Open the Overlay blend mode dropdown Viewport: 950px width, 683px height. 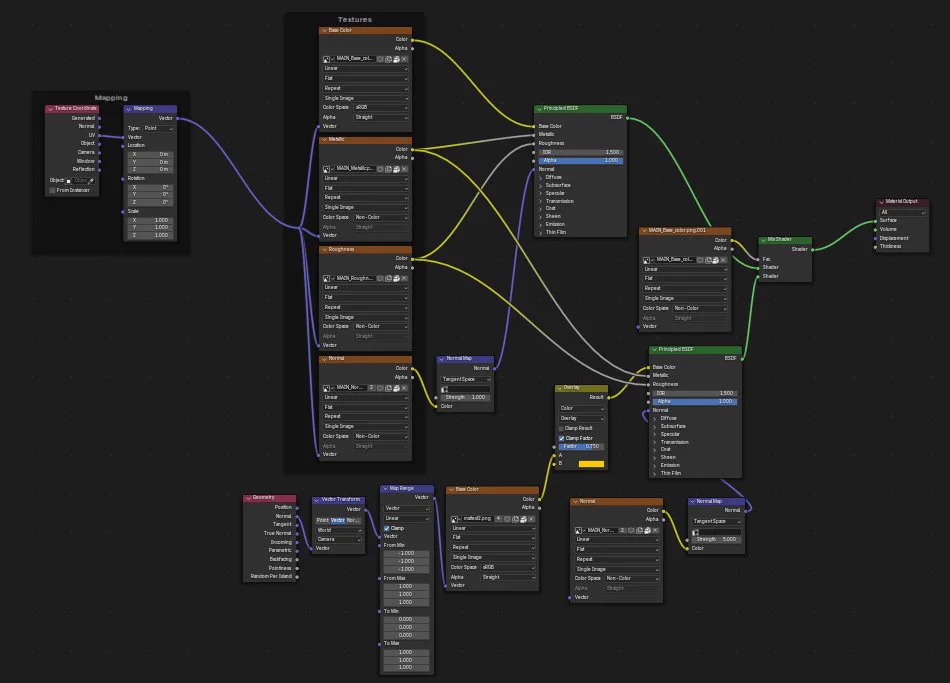tap(582, 418)
